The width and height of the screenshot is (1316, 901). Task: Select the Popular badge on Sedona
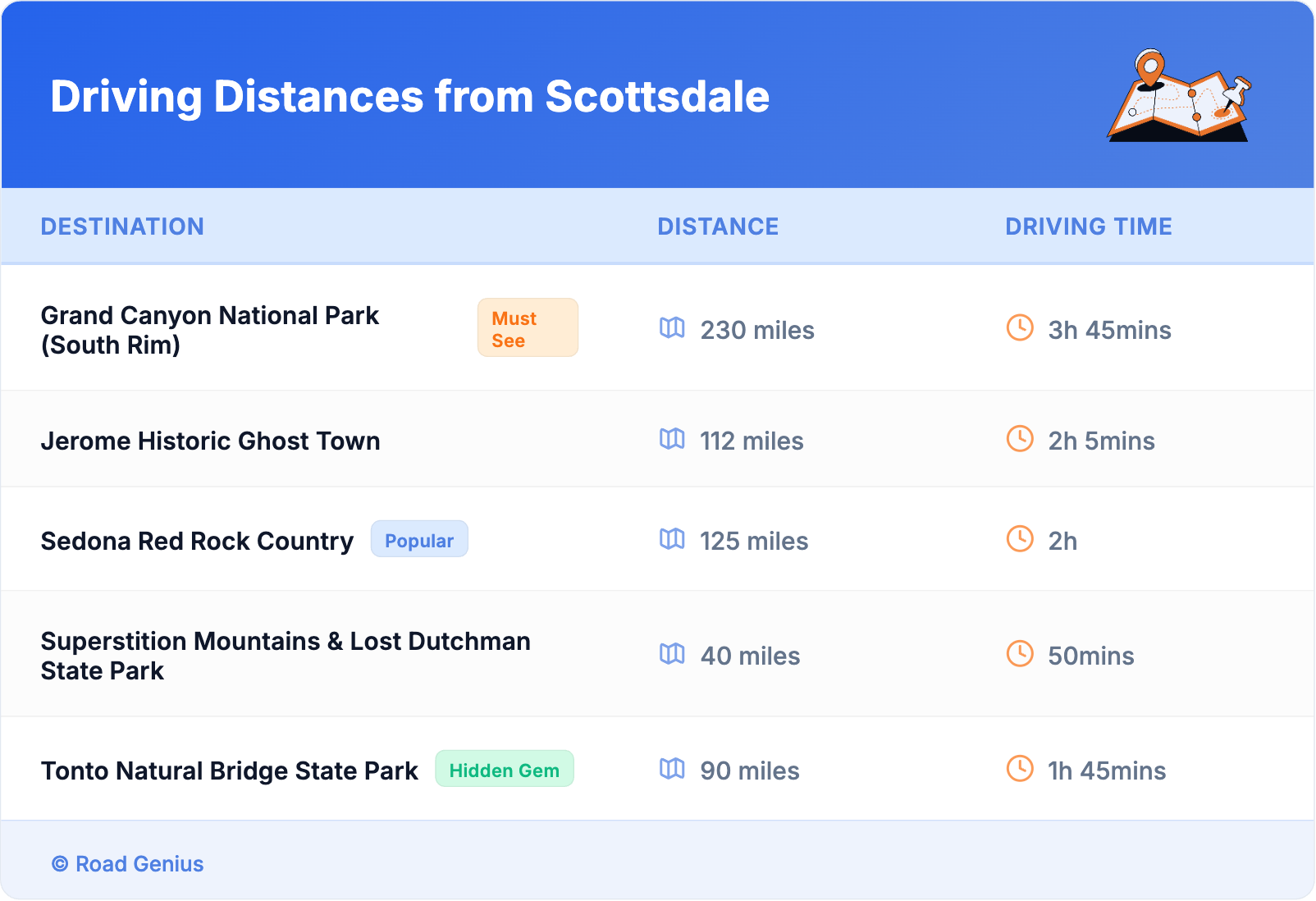[419, 540]
